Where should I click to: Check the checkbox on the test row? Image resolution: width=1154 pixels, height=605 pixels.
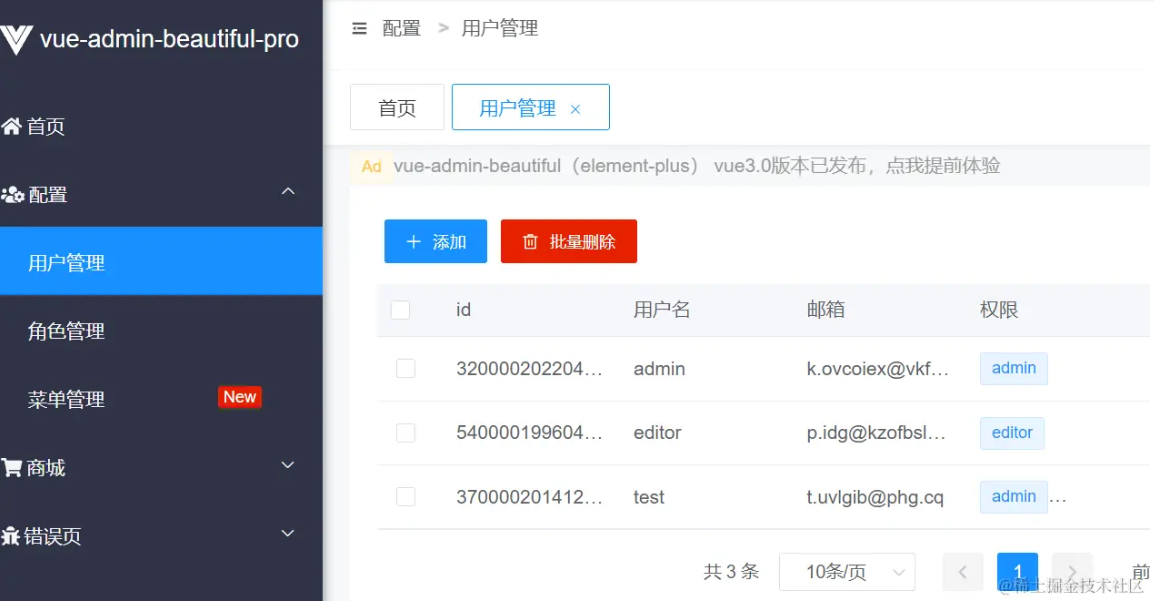click(x=405, y=497)
